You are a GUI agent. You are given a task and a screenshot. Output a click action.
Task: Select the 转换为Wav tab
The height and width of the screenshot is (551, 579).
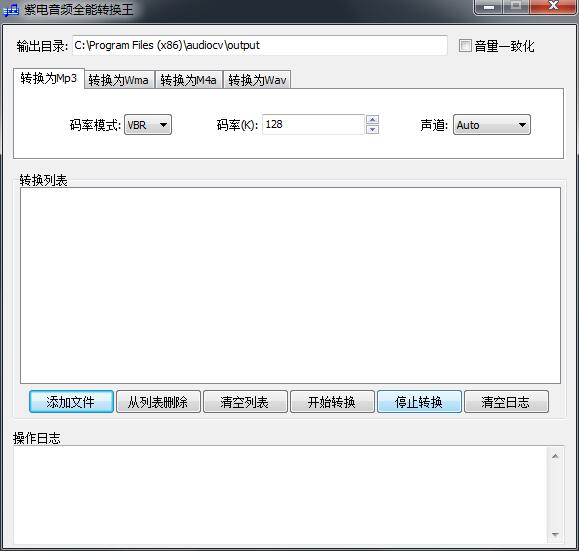[257, 80]
